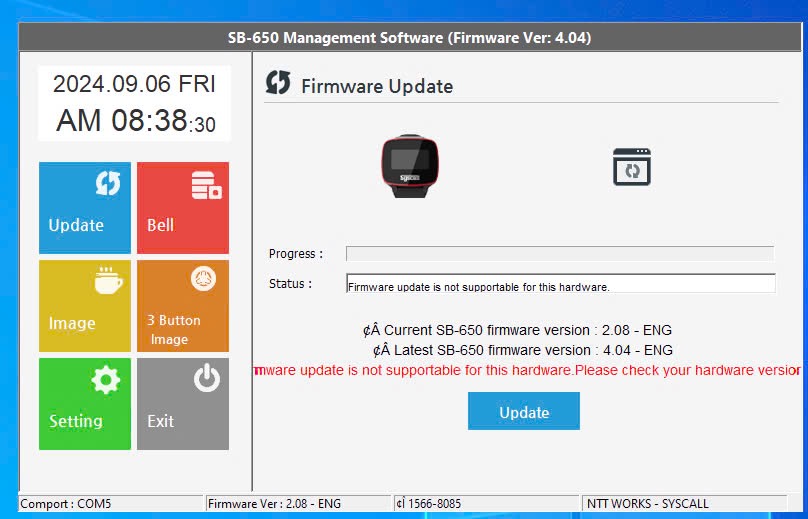Screen dimensions: 808x519
Task: Click the AM 08:38 clock display
Action: point(136,121)
